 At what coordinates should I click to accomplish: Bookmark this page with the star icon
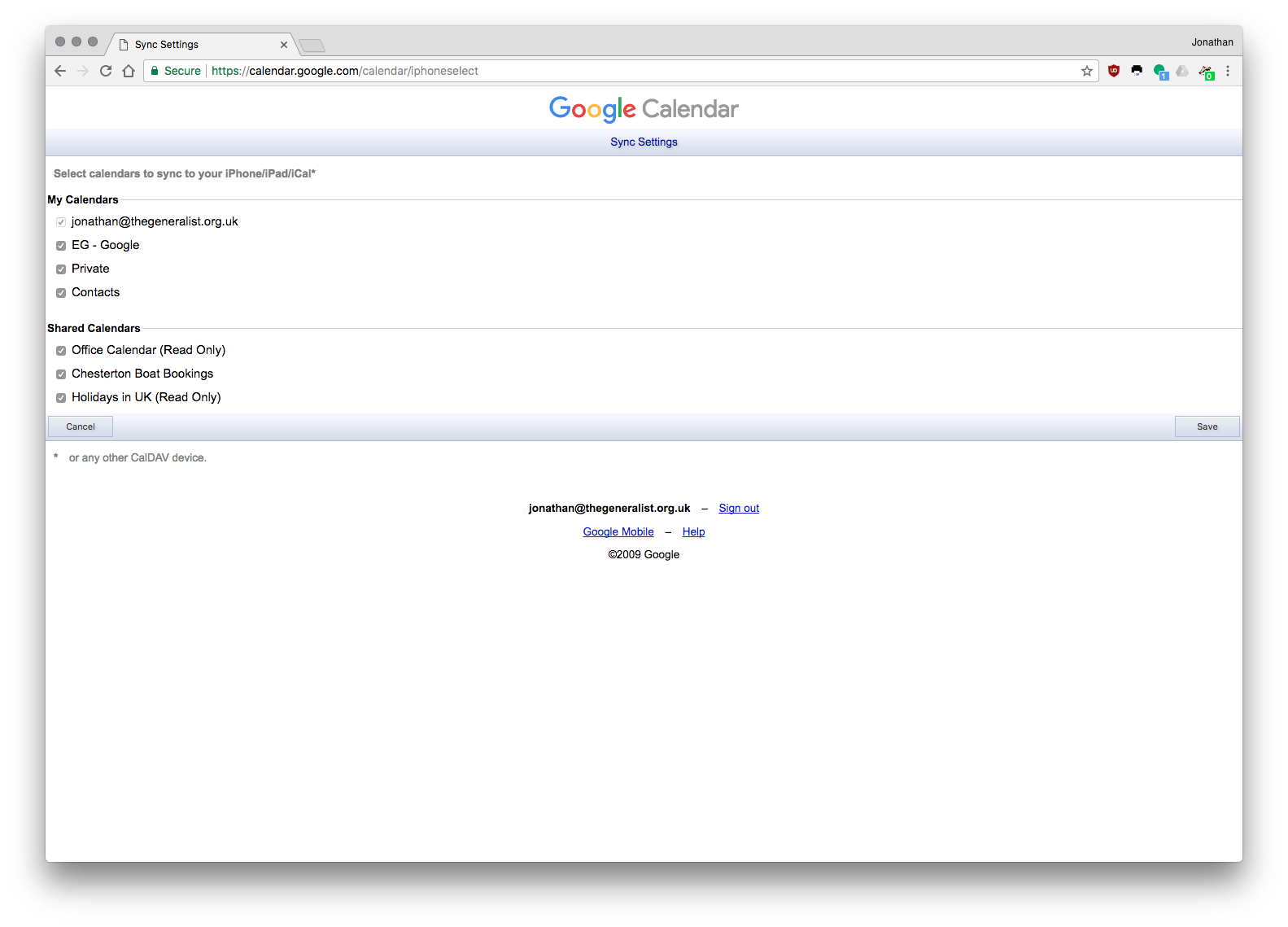(x=1087, y=71)
